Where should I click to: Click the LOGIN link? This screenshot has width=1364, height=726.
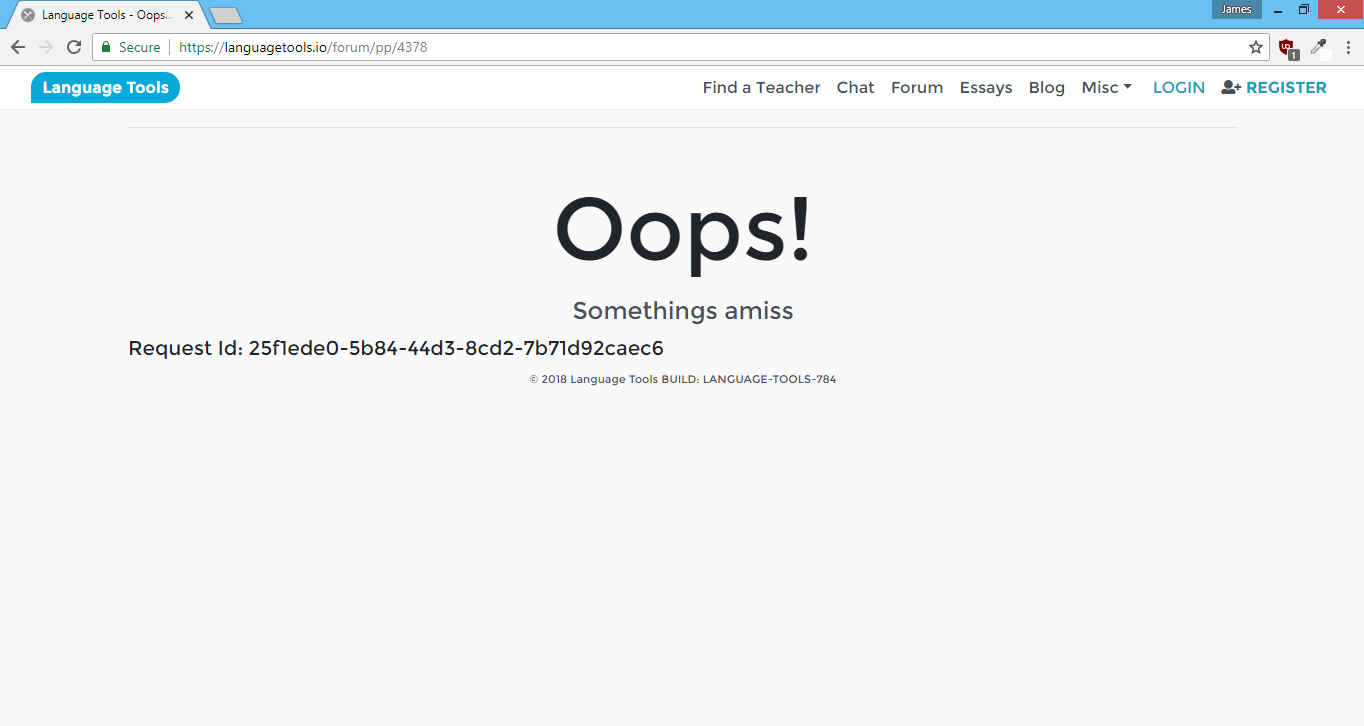(1178, 88)
